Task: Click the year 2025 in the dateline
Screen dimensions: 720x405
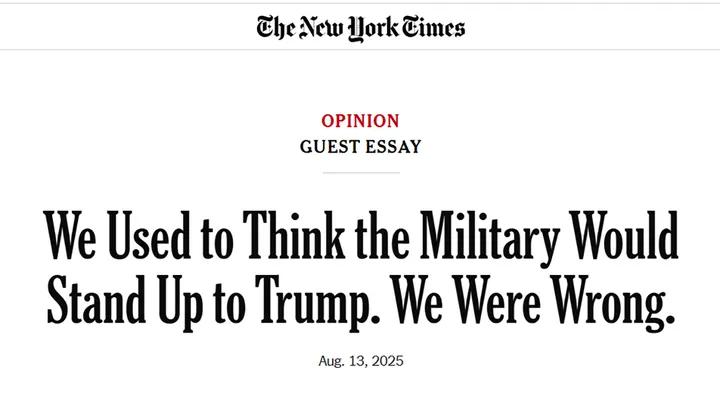Action: (388, 361)
